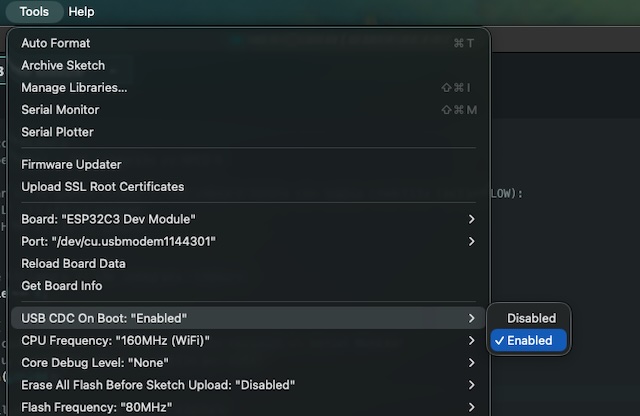
Task: Select Upload SSL Root Certificates
Action: [103, 186]
